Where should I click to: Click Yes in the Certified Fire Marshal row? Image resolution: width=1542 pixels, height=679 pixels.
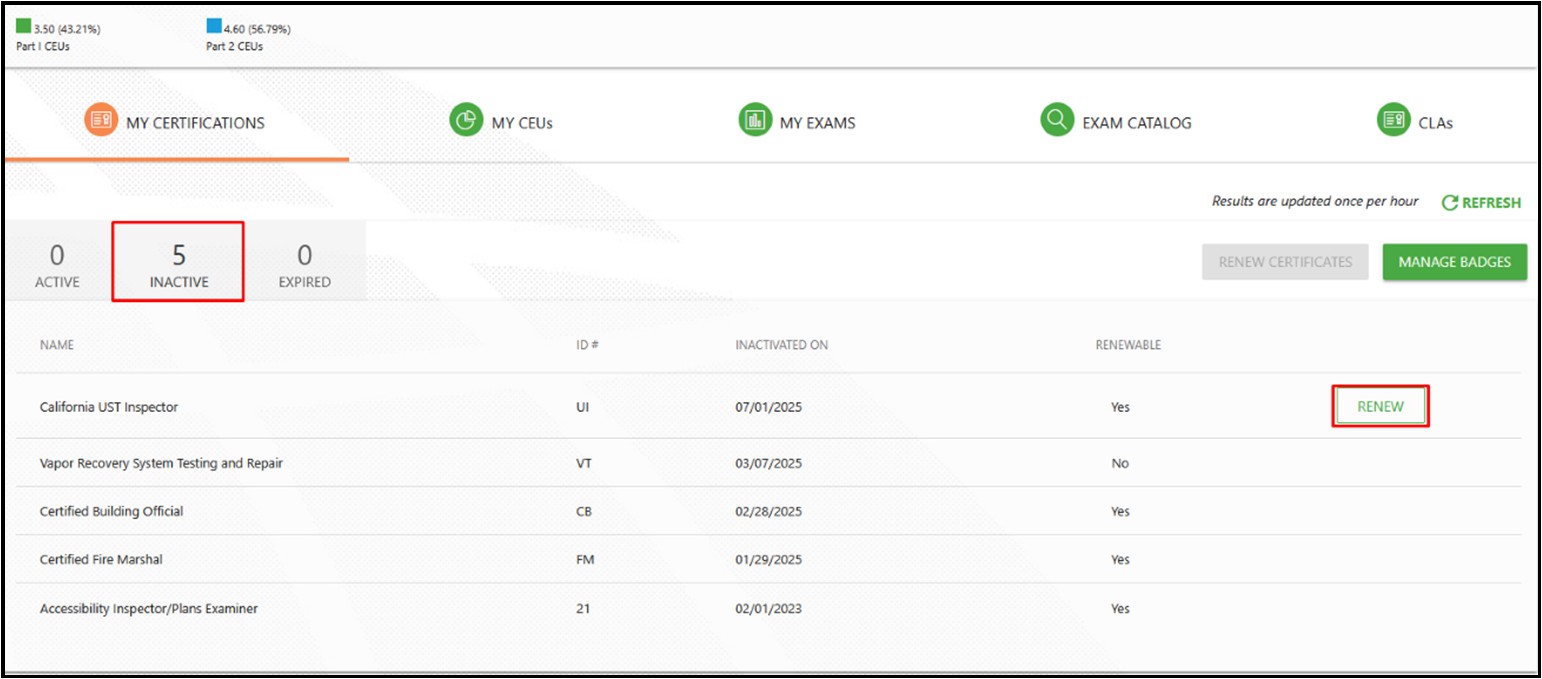[x=1120, y=560]
